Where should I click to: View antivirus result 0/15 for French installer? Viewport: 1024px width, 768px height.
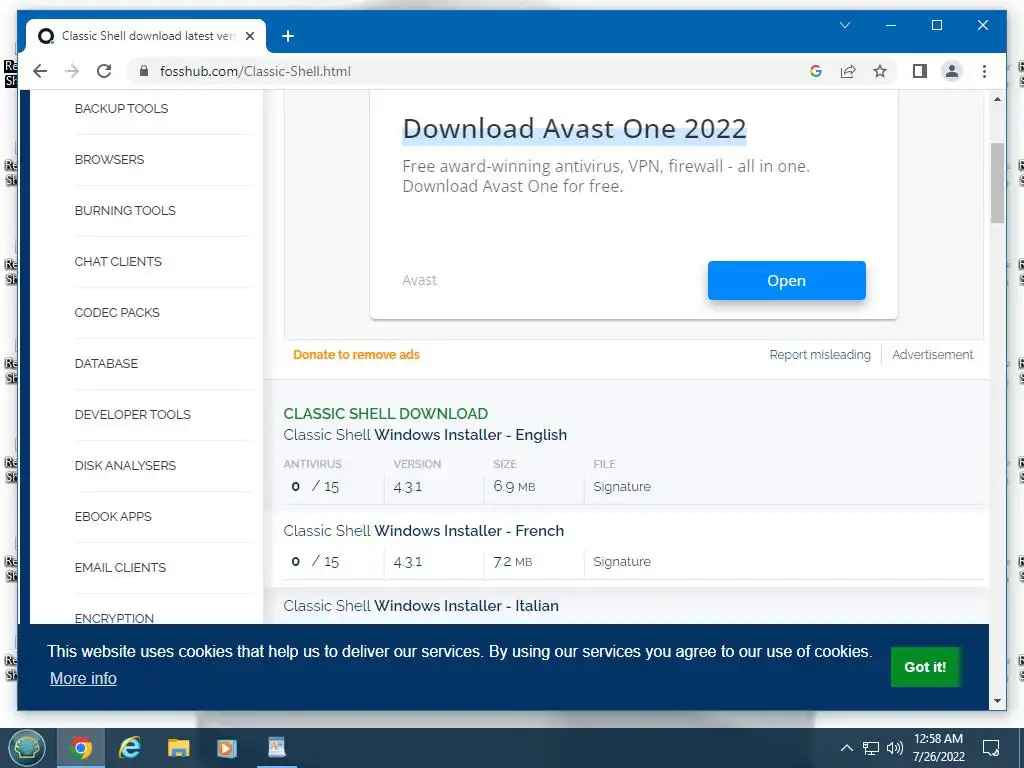click(x=315, y=562)
